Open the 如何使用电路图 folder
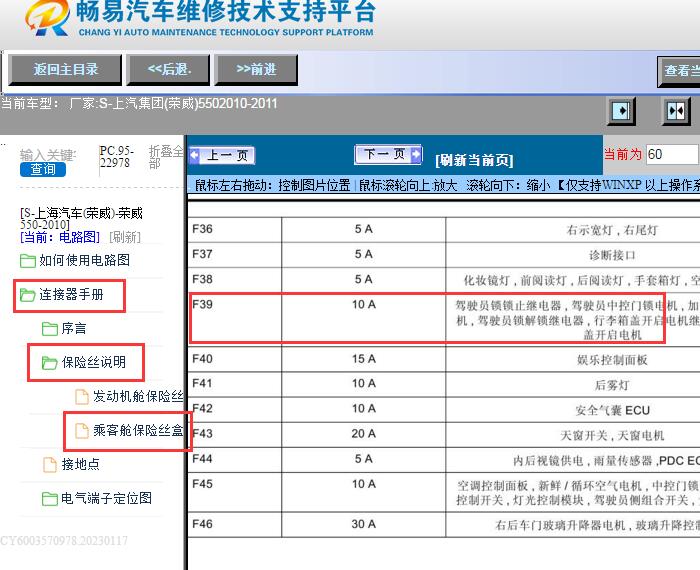This screenshot has width=700, height=570. [84, 260]
